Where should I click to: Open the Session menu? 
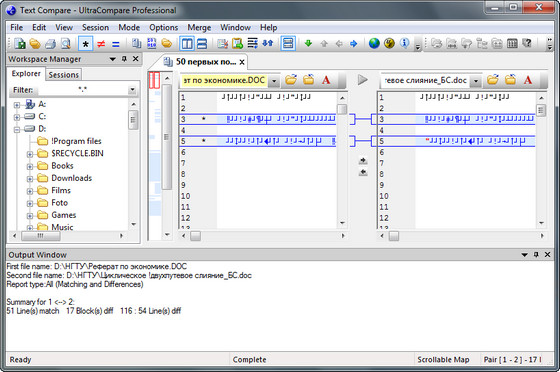95,27
